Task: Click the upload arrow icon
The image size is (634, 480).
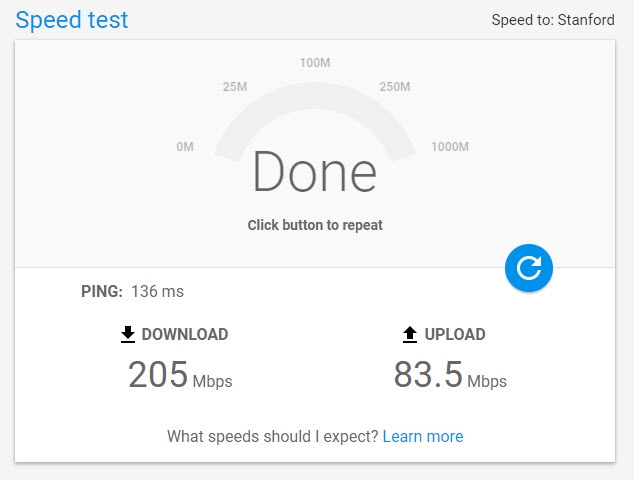Action: click(x=410, y=334)
